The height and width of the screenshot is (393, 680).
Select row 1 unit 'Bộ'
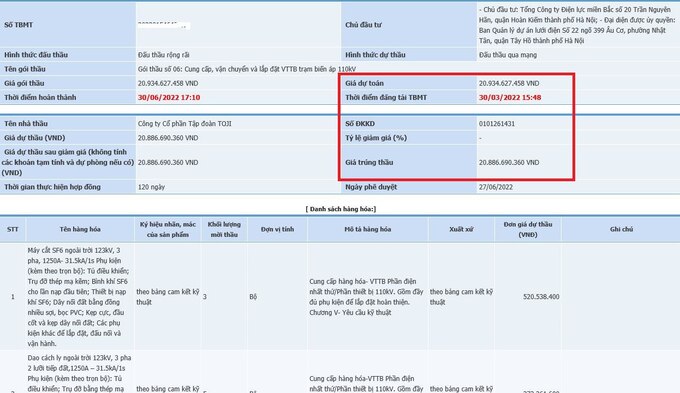pyautogui.click(x=253, y=297)
